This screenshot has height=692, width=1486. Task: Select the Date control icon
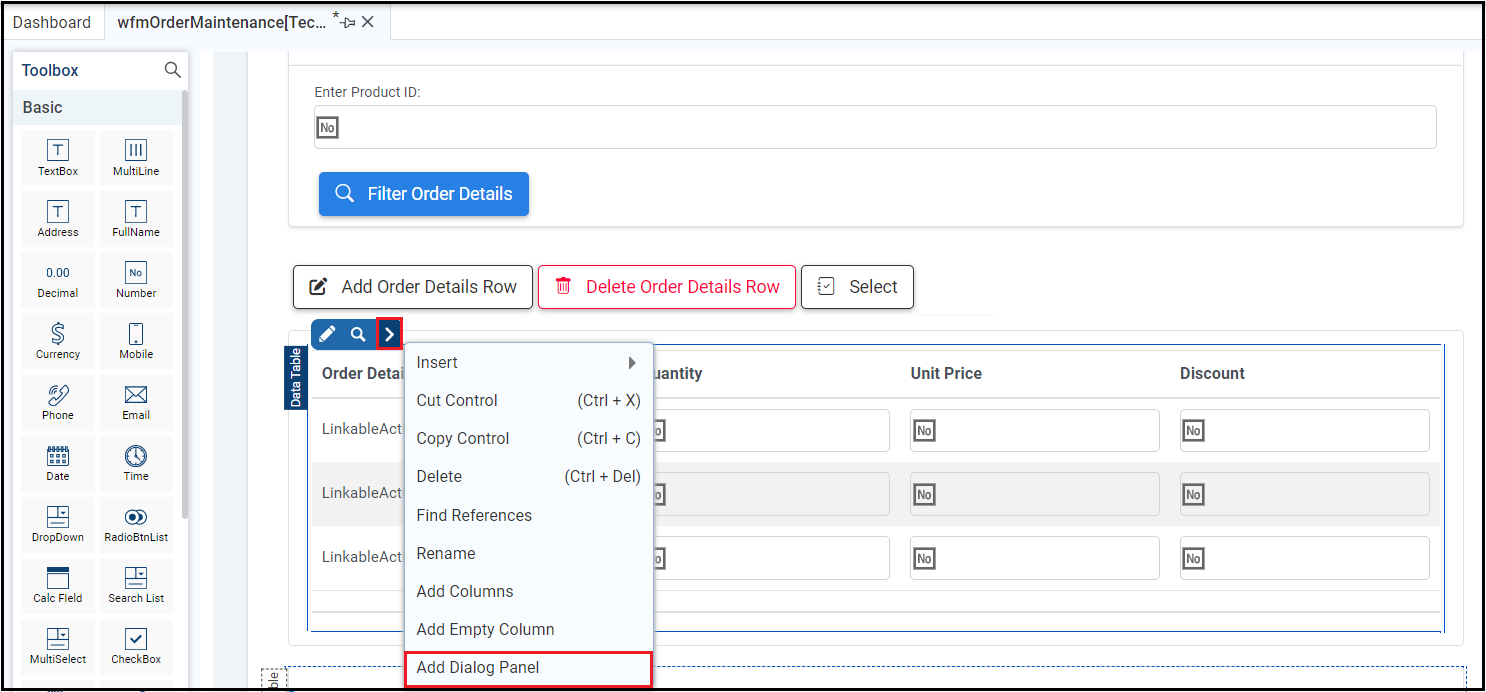58,462
